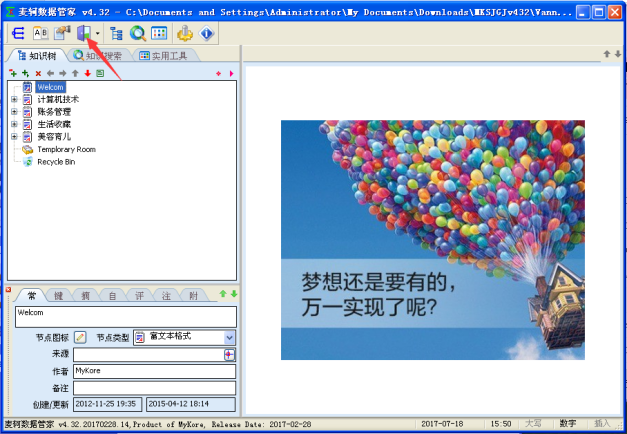Screen dimensions: 627x434
Task: Open the Recycle Bin node
Action: click(x=56, y=162)
